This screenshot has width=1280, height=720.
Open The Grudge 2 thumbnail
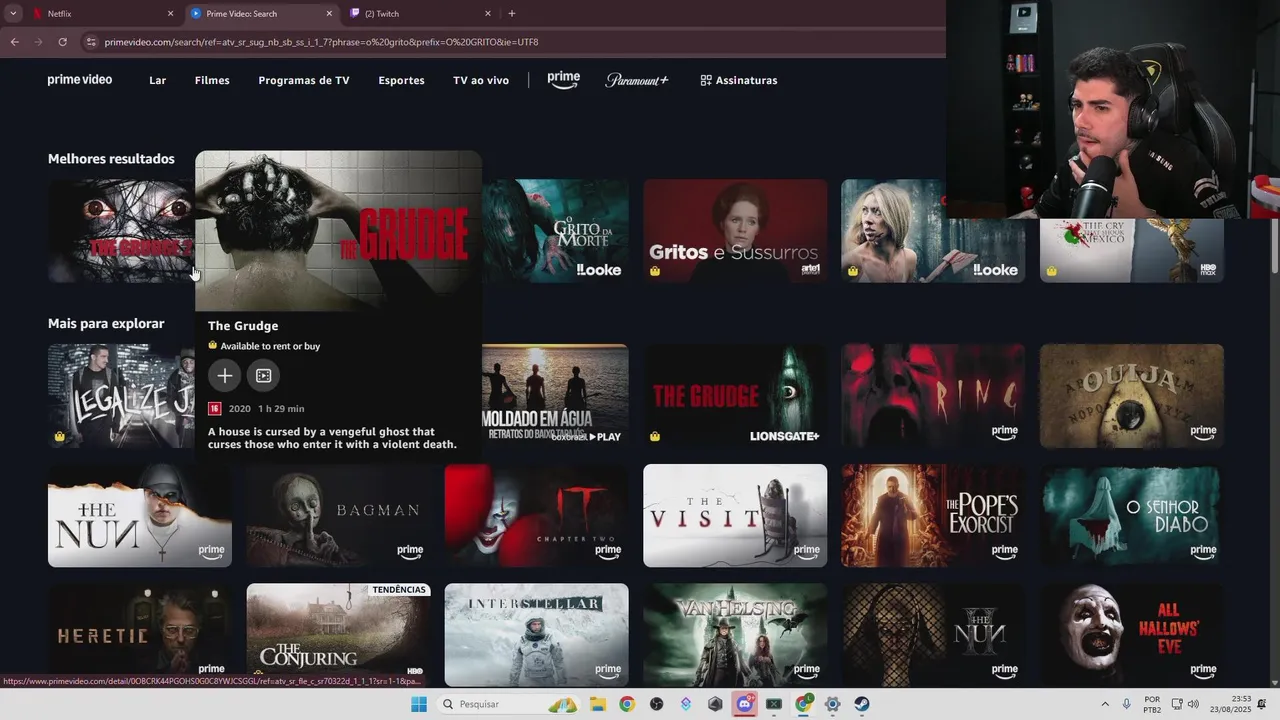tap(121, 231)
